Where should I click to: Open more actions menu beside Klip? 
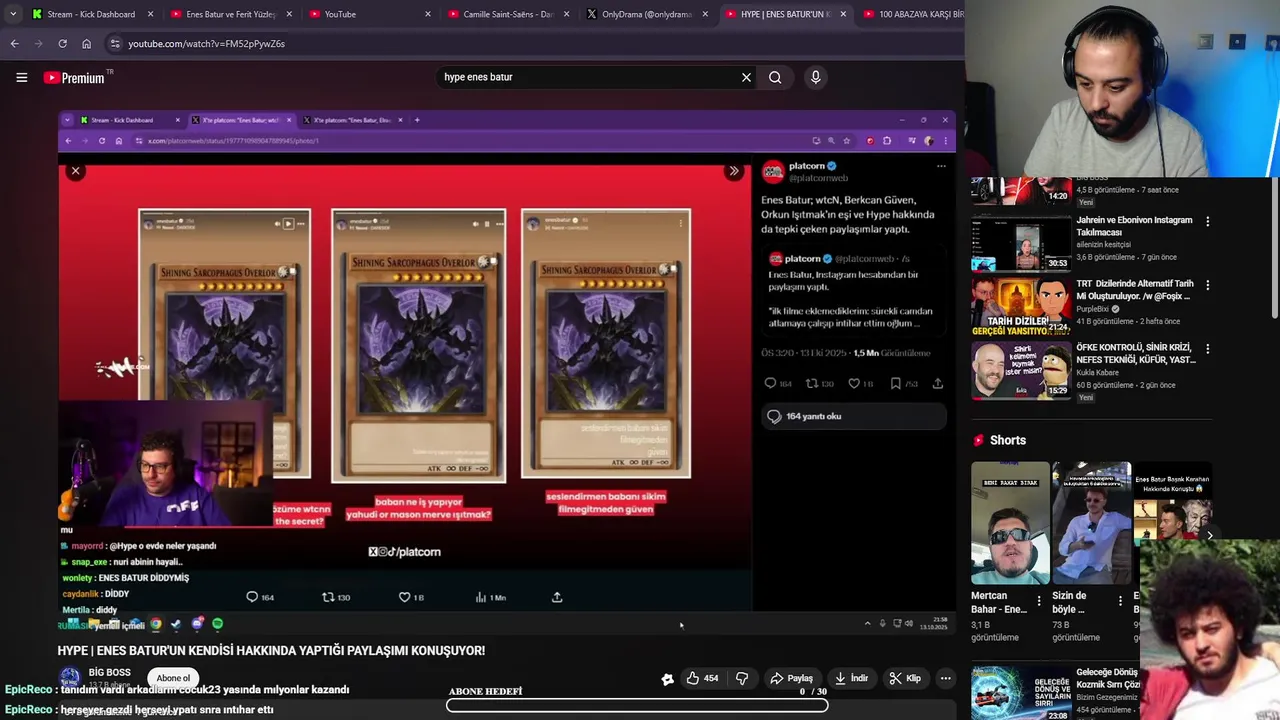pyautogui.click(x=945, y=678)
